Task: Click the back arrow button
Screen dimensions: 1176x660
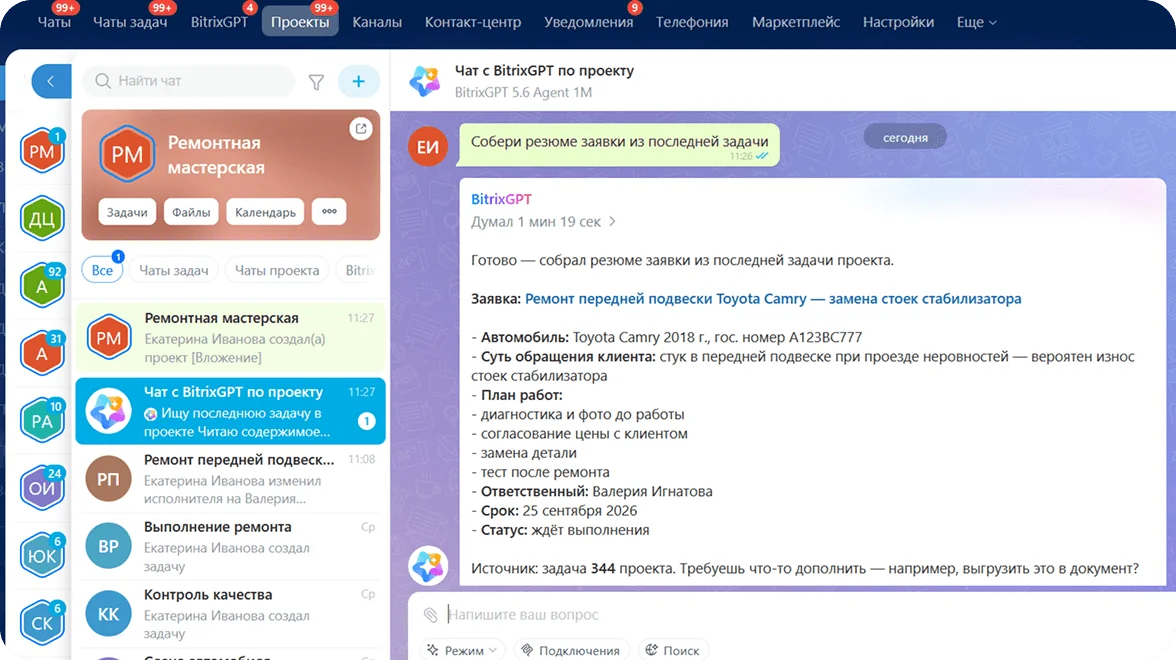Action: [51, 81]
